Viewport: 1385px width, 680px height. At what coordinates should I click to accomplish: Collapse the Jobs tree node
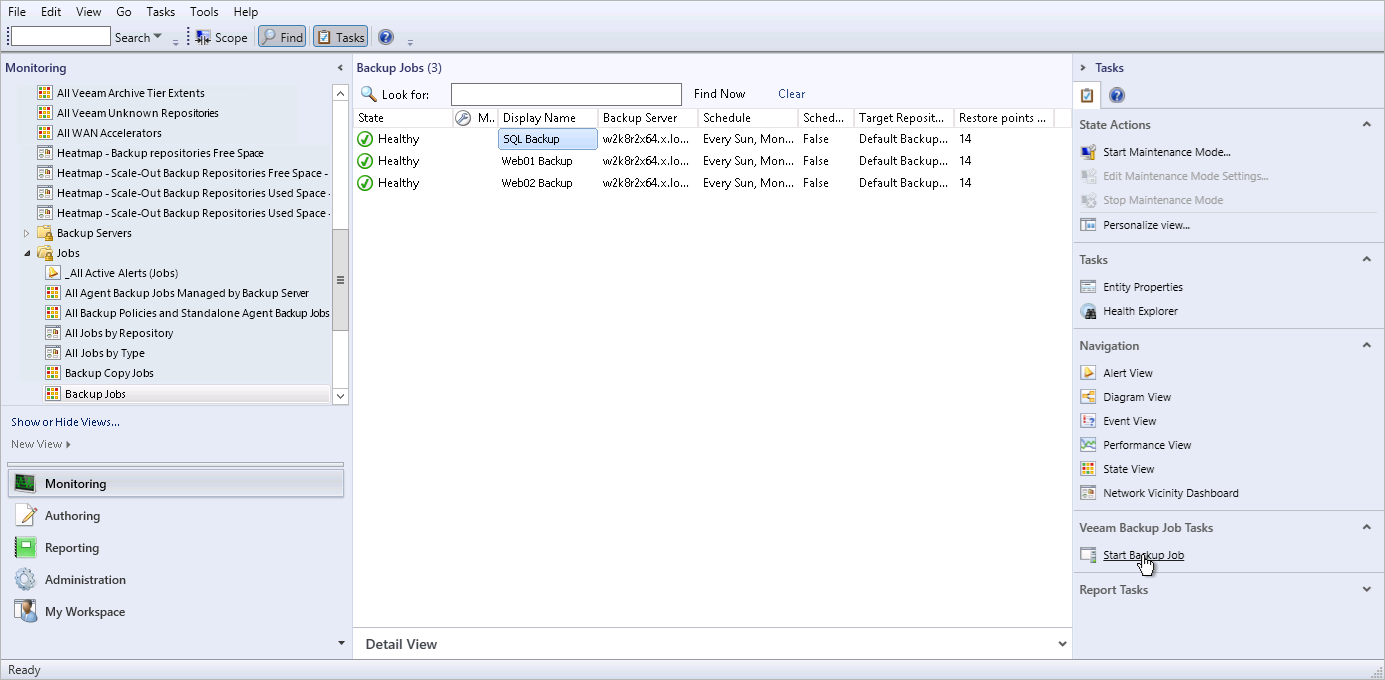tap(27, 253)
